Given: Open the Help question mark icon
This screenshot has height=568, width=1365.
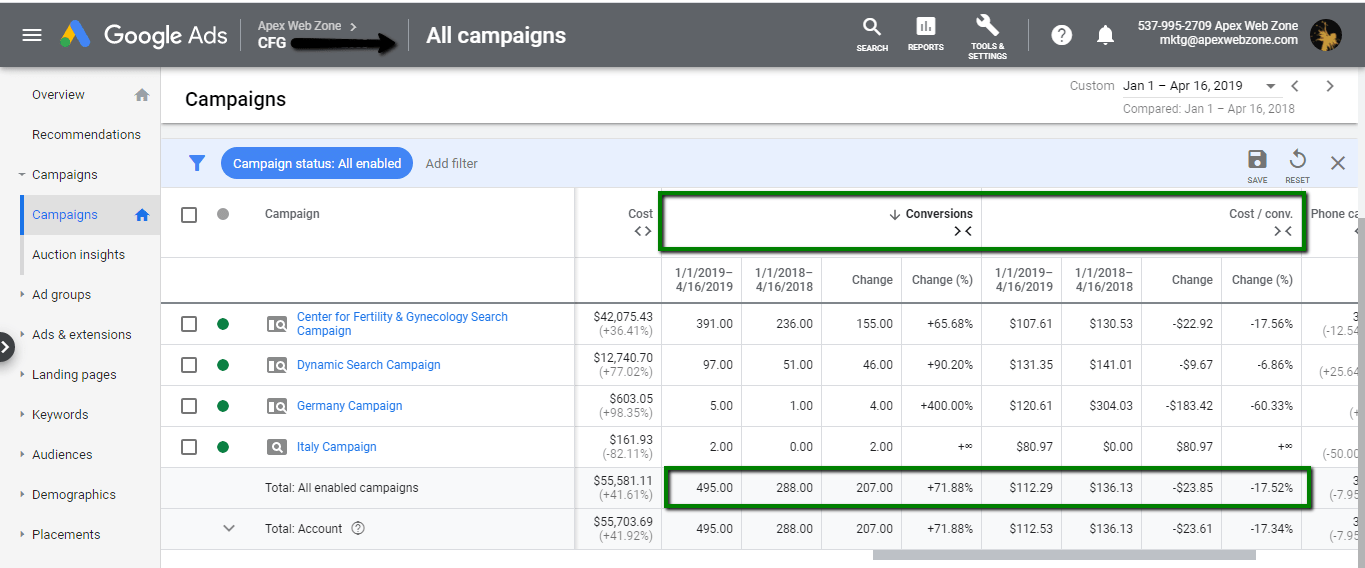Looking at the screenshot, I should click(1062, 35).
